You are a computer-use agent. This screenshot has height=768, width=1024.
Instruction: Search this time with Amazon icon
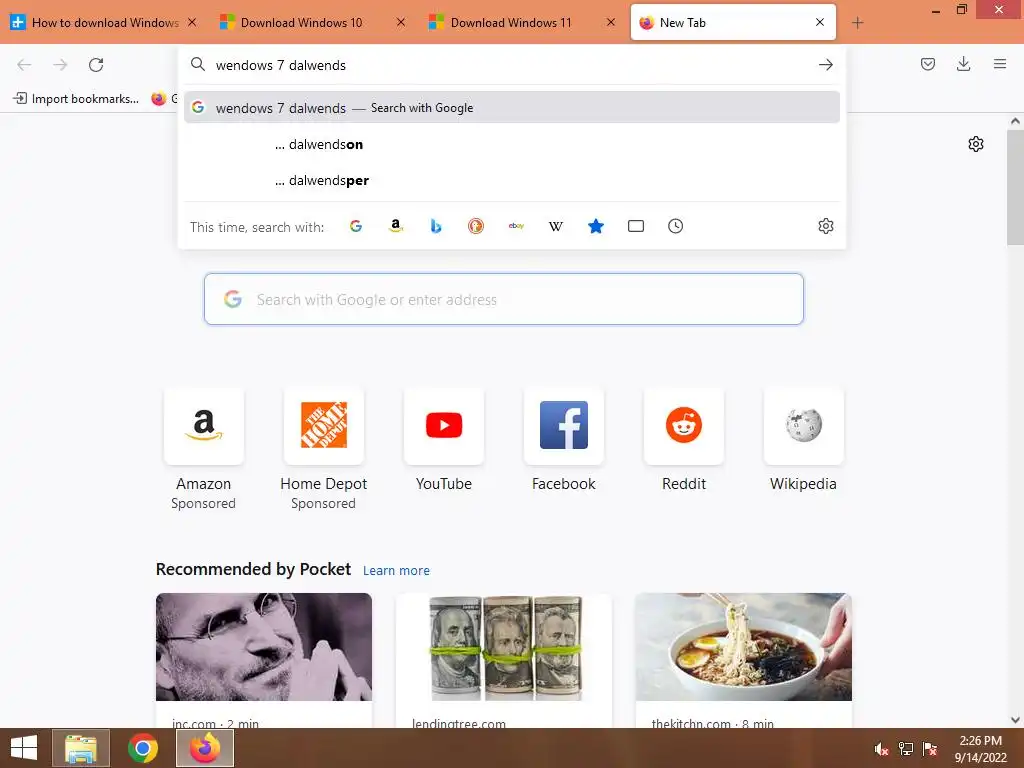coord(396,226)
